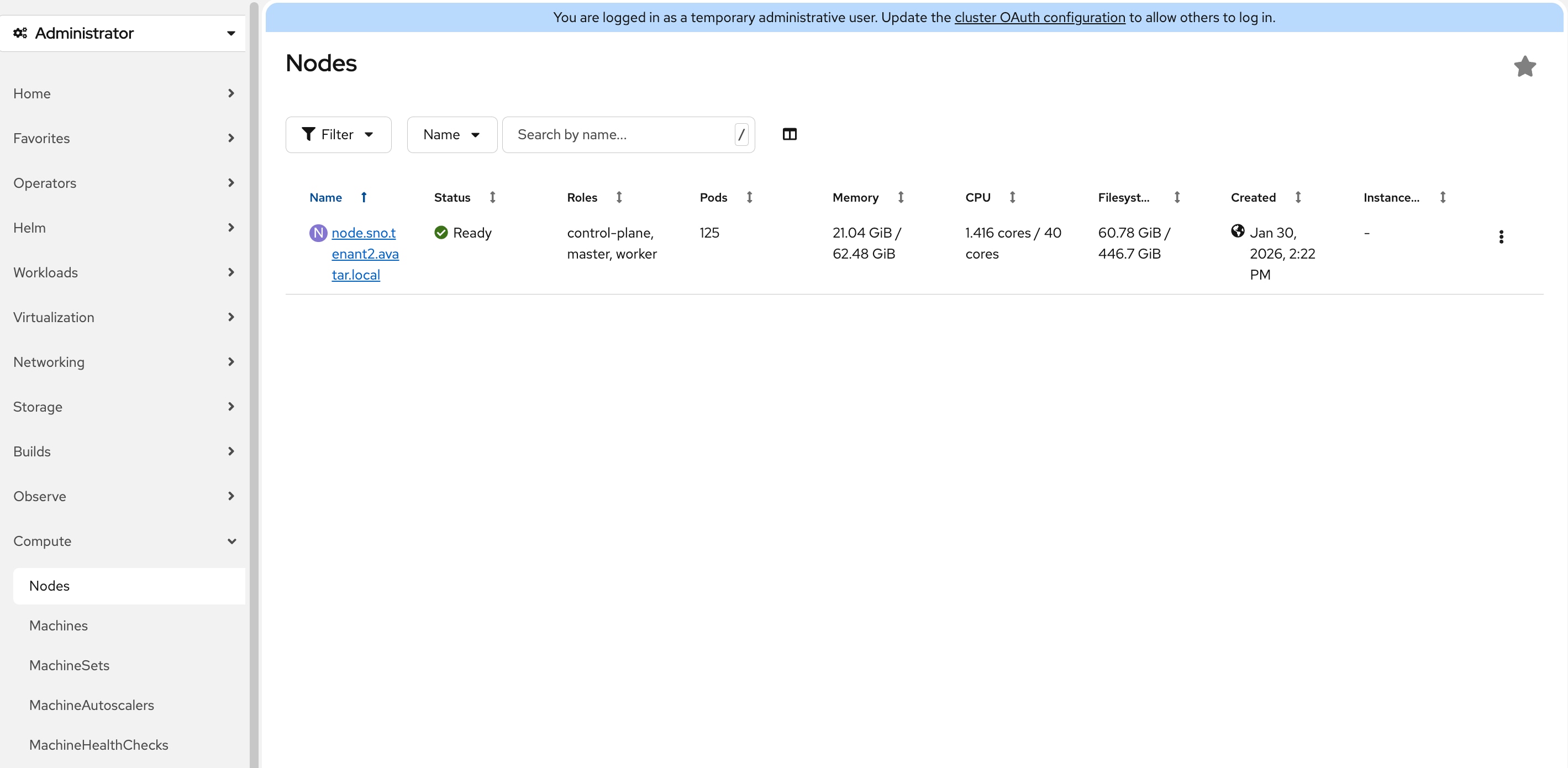Open Manage columns icon
The image size is (1568, 768).
click(790, 134)
